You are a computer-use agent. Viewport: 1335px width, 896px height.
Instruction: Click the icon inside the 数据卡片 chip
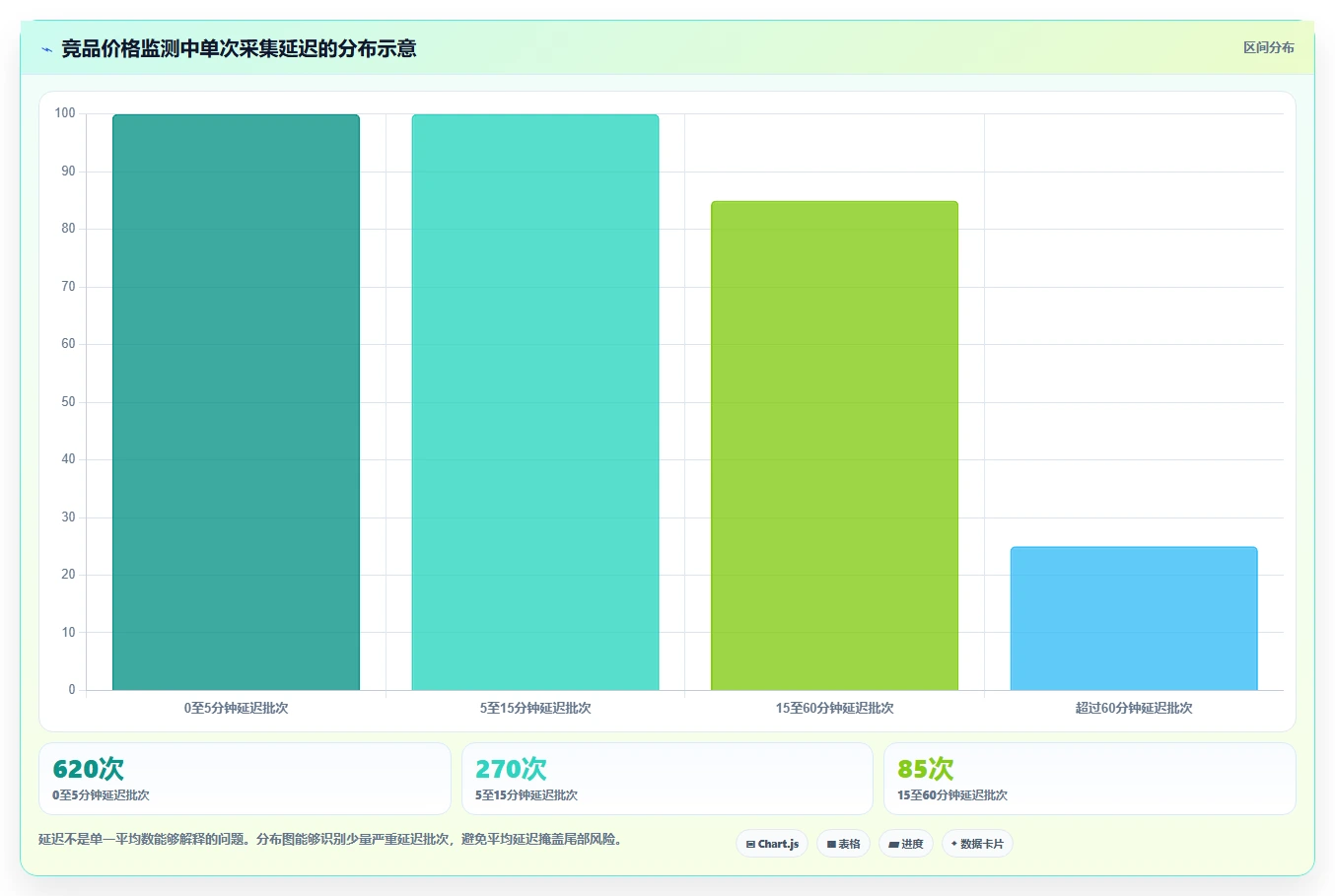[954, 844]
